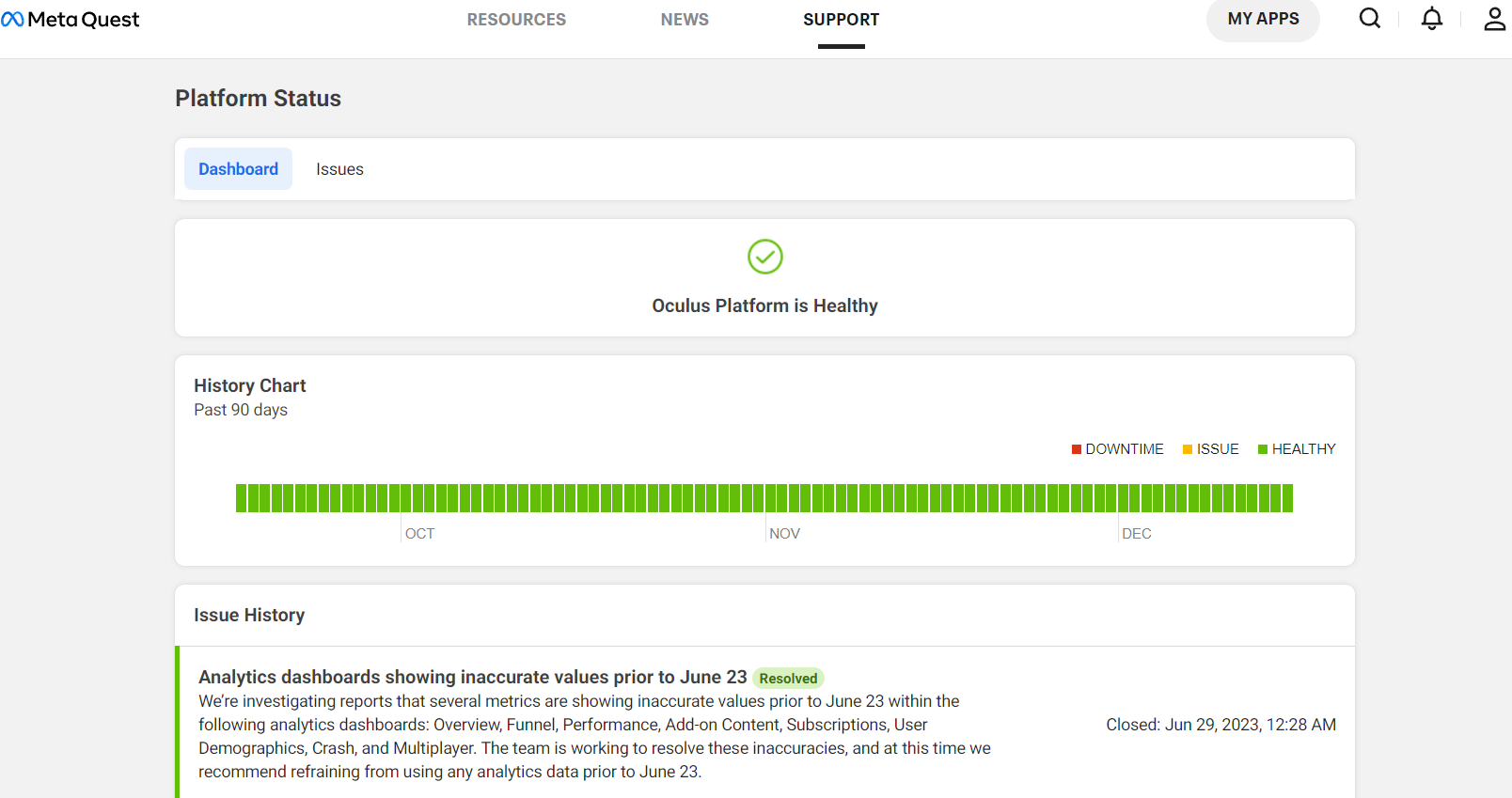Screen dimensions: 1512x798
Task: Open the notifications bell
Action: point(1431,19)
